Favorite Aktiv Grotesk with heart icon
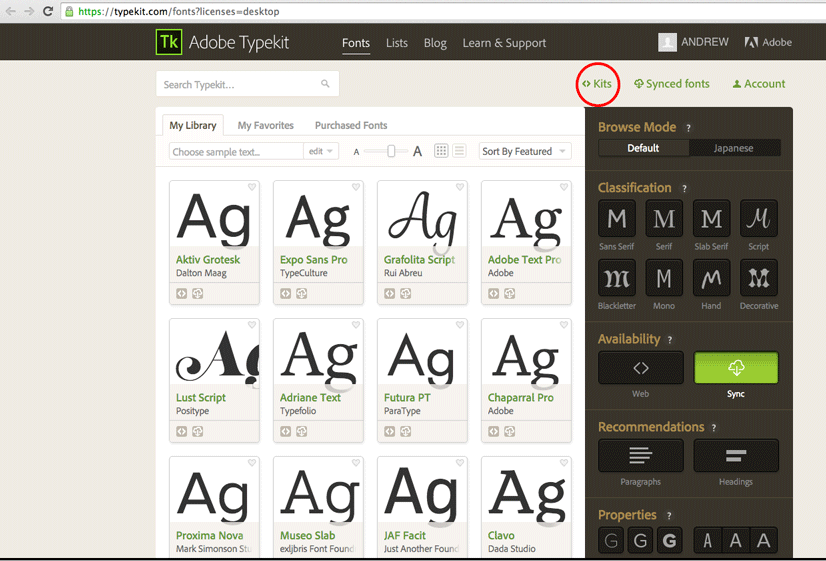 (x=252, y=187)
